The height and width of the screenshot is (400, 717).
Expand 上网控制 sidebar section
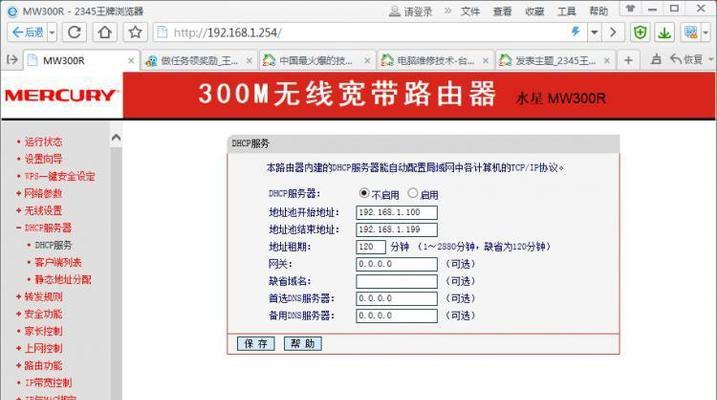[x=43, y=348]
